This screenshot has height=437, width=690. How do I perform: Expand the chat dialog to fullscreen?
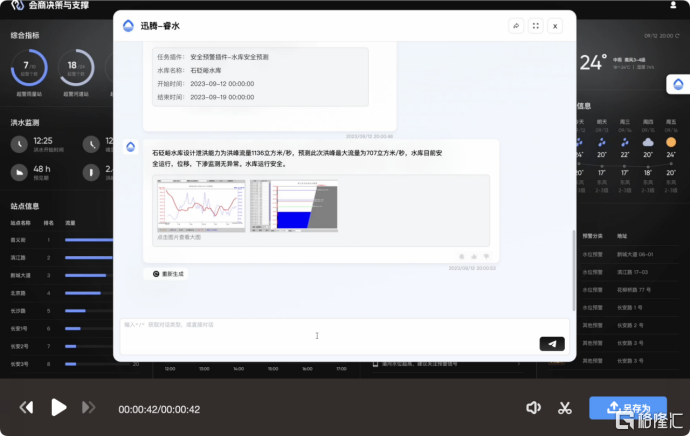pyautogui.click(x=536, y=26)
